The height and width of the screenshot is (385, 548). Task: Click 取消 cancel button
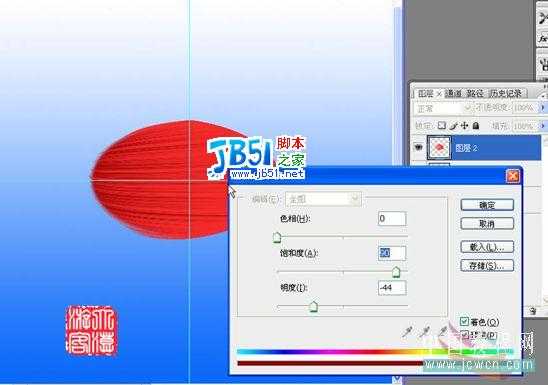487,224
